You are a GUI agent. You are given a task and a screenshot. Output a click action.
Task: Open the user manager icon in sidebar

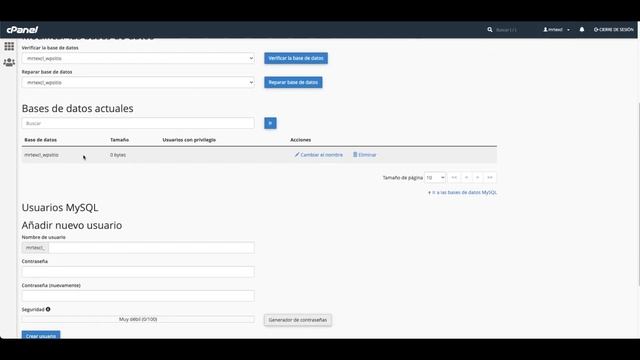pyautogui.click(x=9, y=62)
